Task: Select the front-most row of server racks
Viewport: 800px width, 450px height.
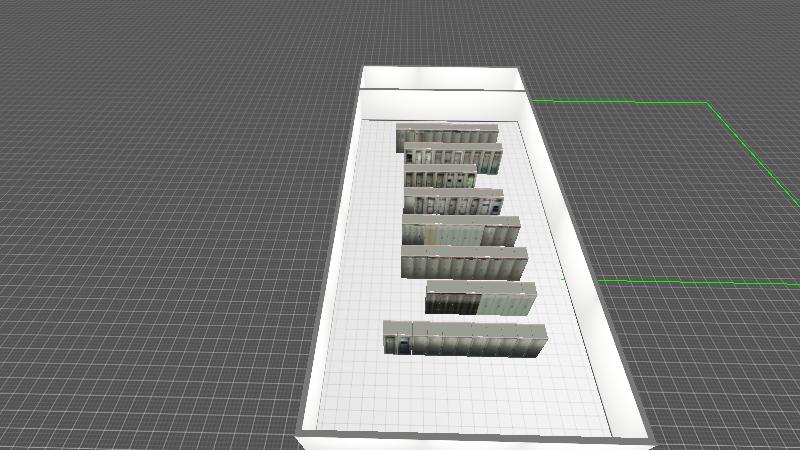Action: pos(465,339)
